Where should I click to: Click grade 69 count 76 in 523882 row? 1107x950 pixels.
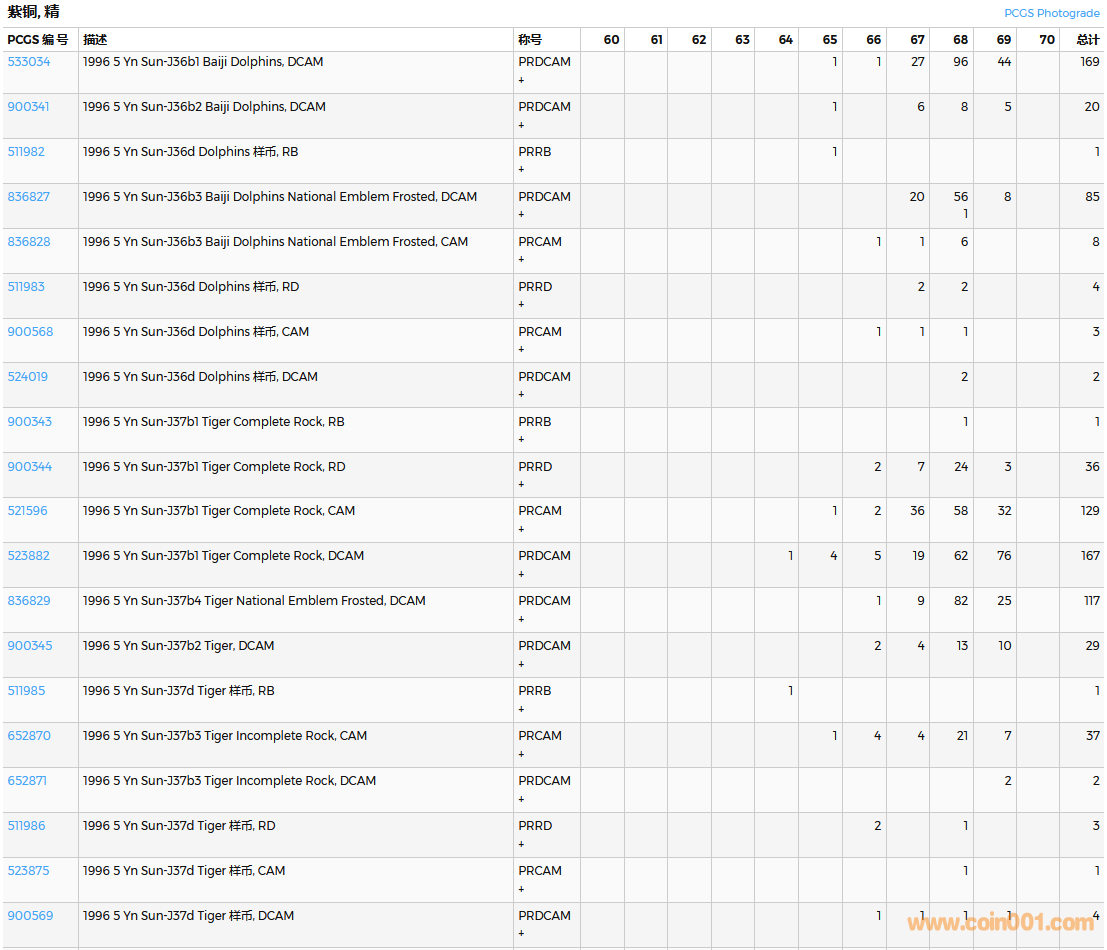pyautogui.click(x=1003, y=556)
